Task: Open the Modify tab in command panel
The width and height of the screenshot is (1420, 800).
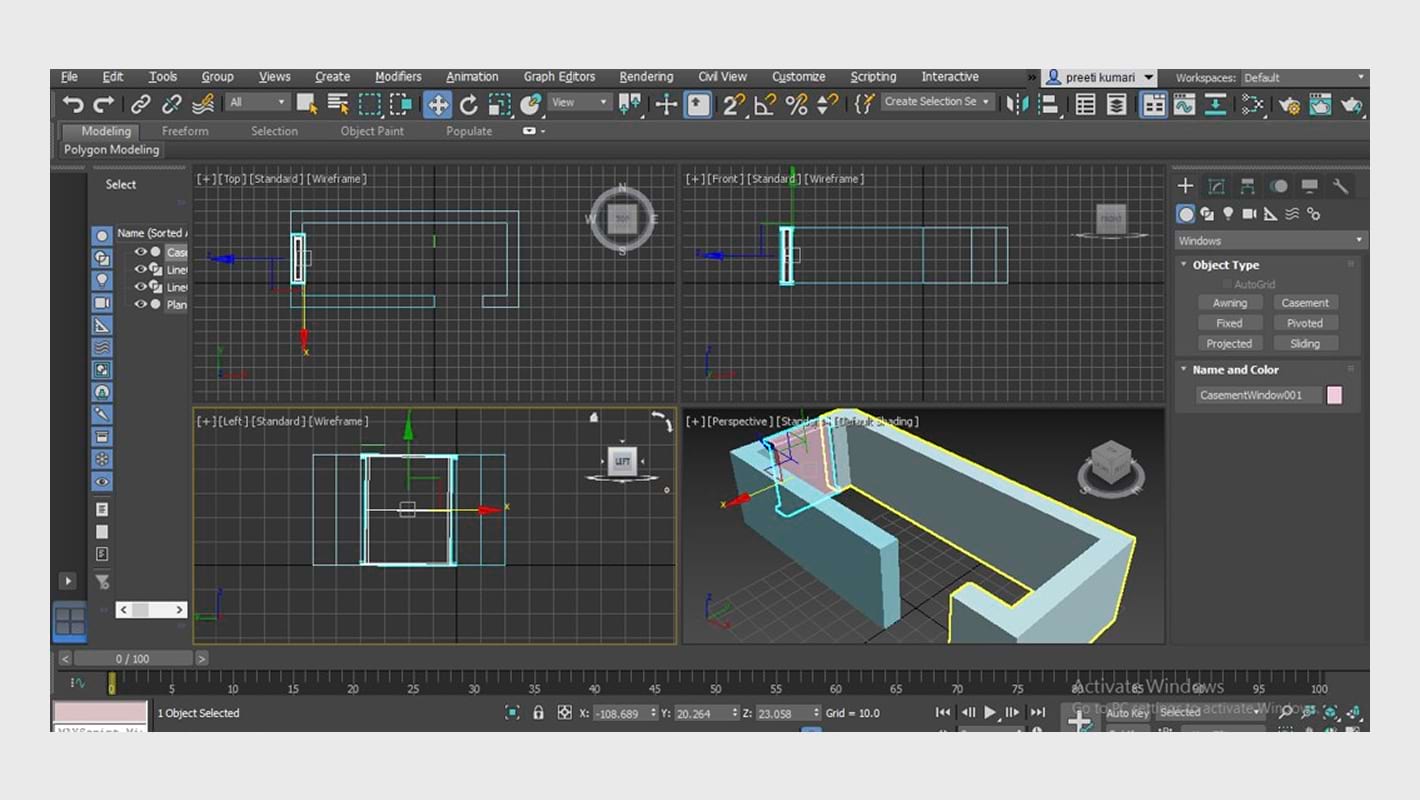Action: pyautogui.click(x=1216, y=186)
